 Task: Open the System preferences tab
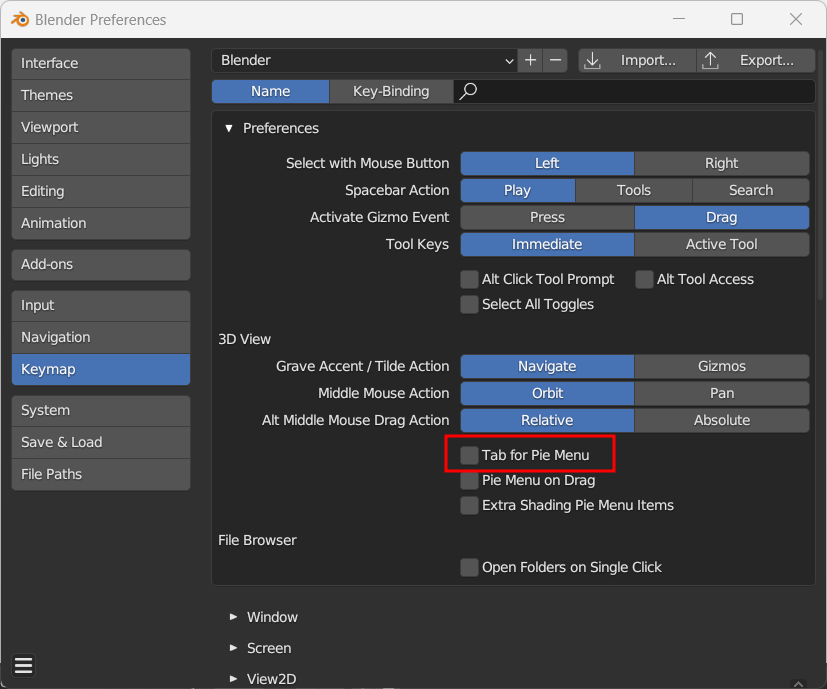tap(101, 410)
